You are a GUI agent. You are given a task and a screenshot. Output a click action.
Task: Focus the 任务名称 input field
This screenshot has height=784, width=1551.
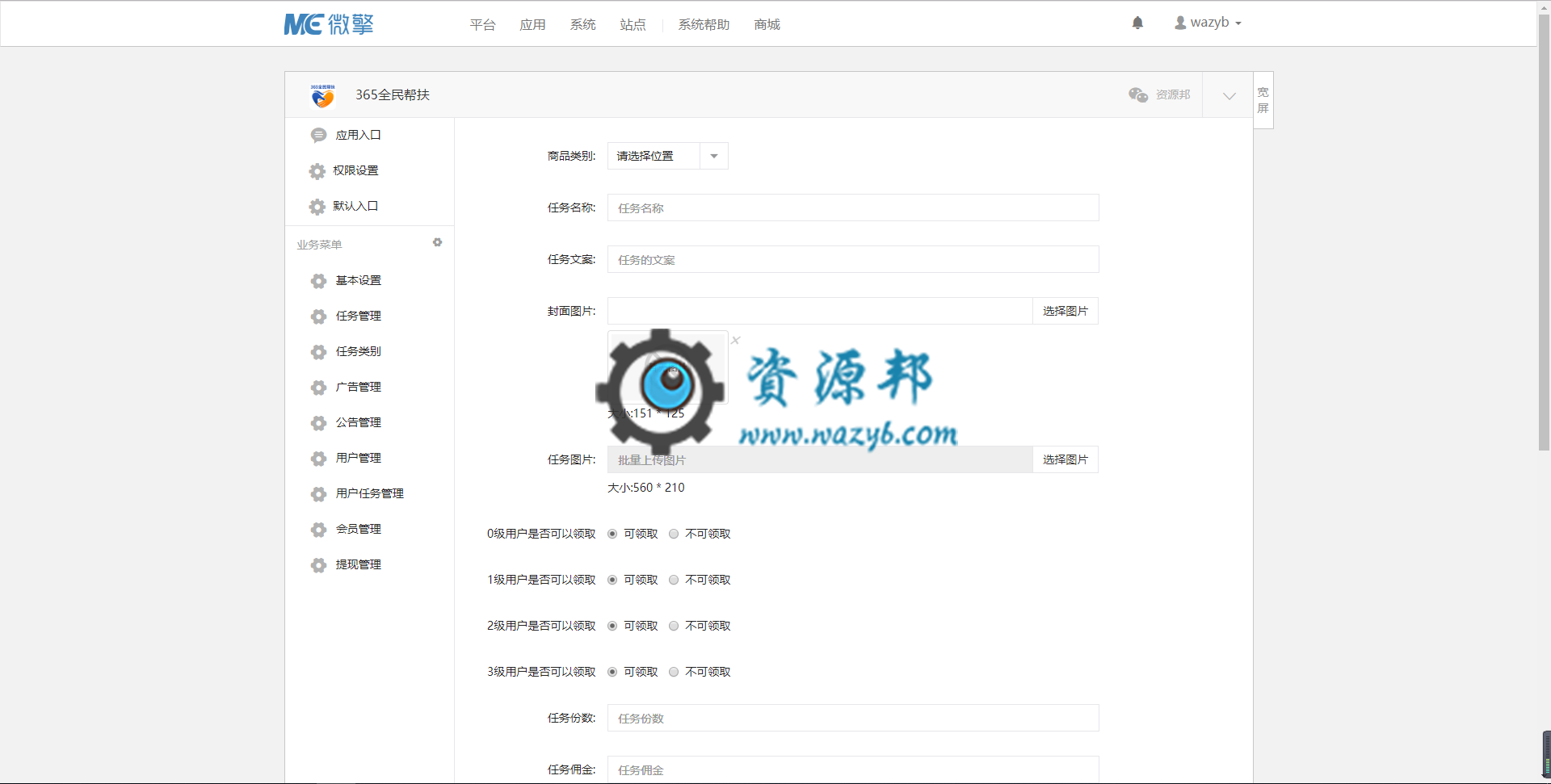click(x=853, y=208)
